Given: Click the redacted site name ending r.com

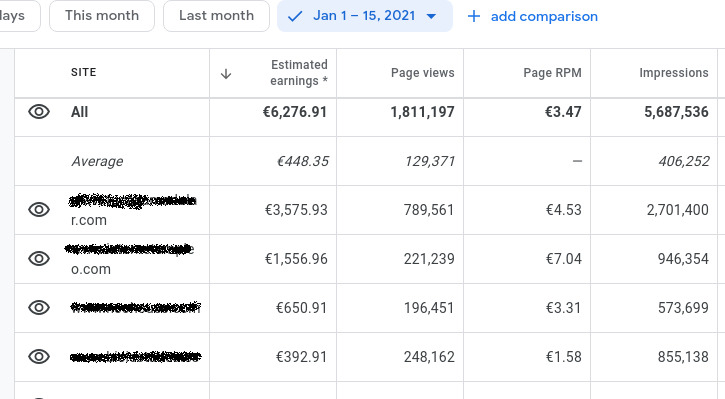Looking at the screenshot, I should pos(132,210).
